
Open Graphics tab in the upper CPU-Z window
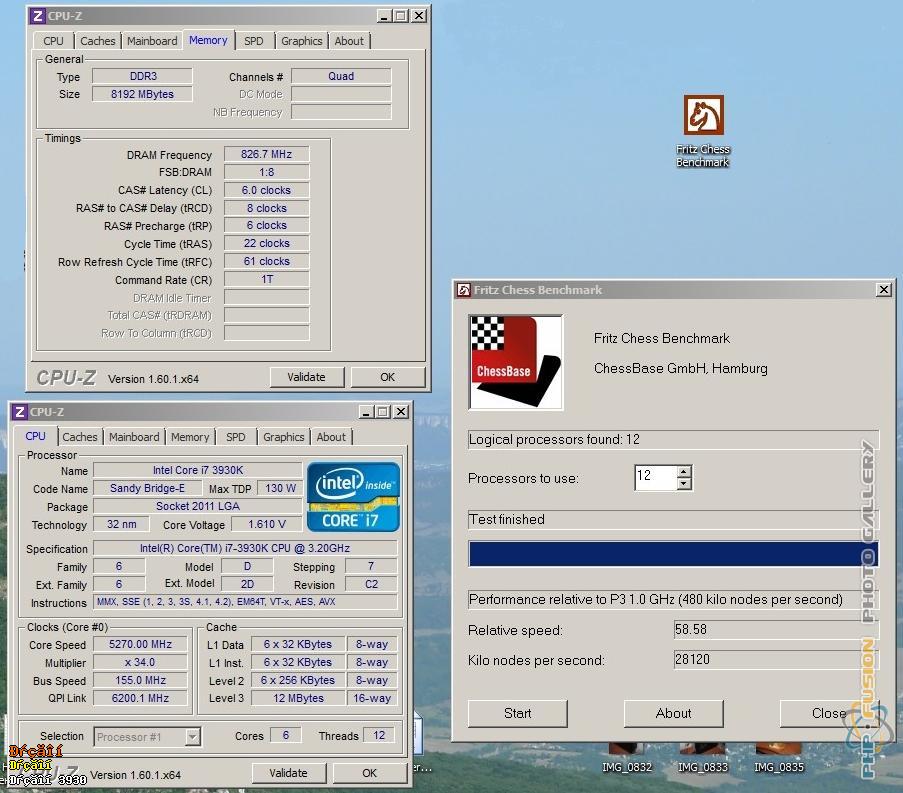click(302, 41)
